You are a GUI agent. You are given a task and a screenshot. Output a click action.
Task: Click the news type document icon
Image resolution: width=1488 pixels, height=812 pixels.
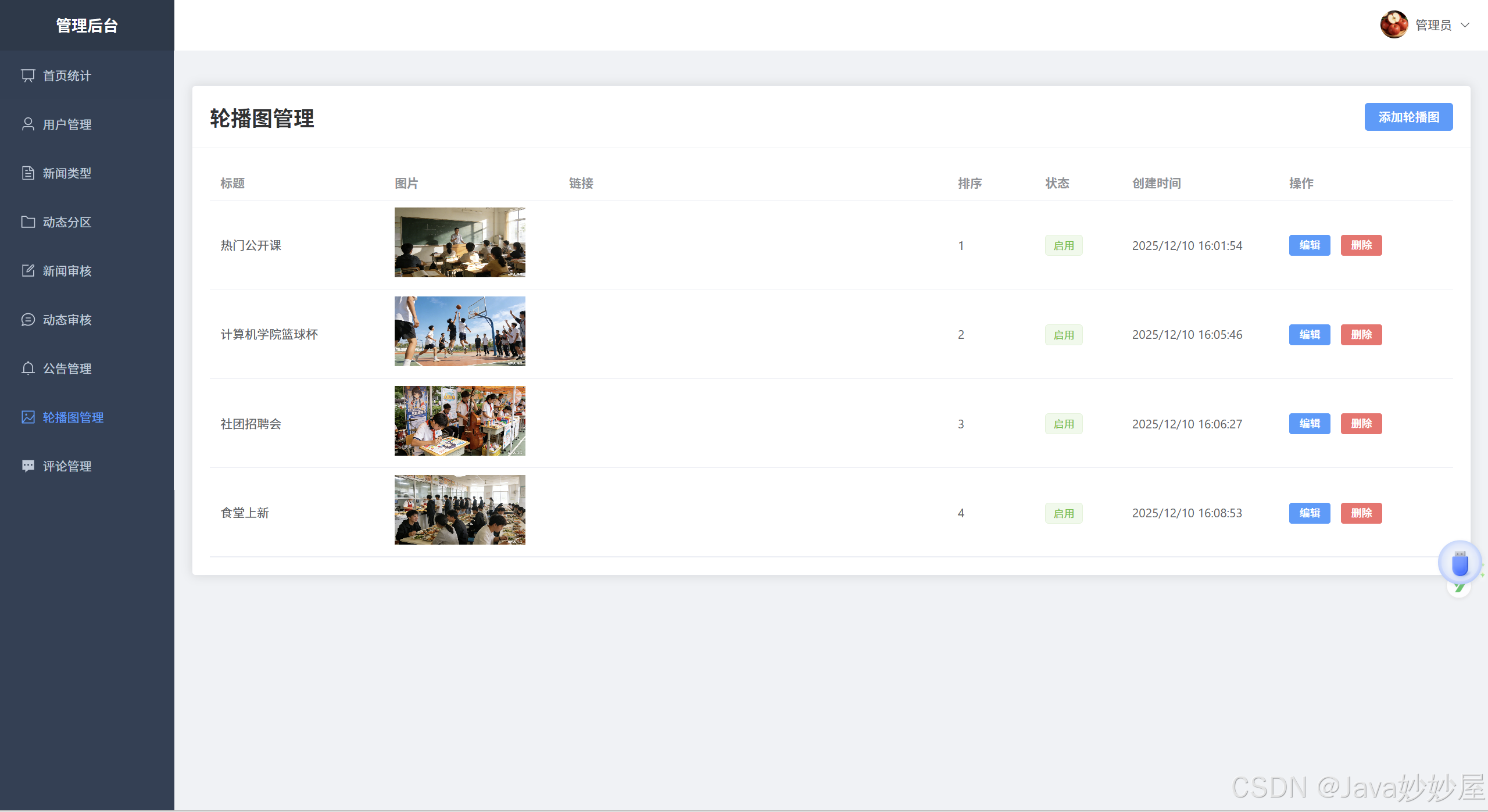28,173
